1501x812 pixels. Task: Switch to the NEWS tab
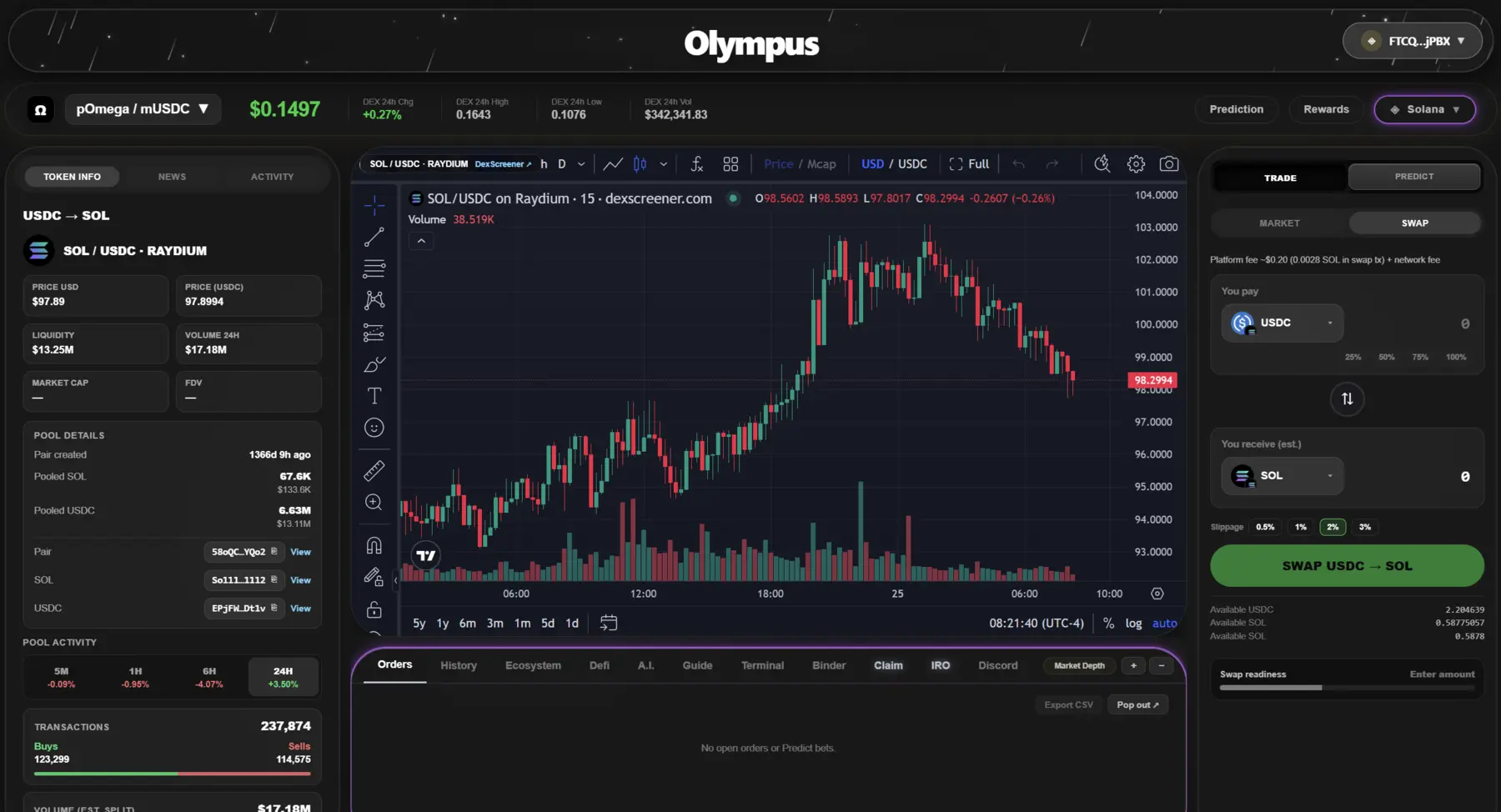pyautogui.click(x=172, y=177)
